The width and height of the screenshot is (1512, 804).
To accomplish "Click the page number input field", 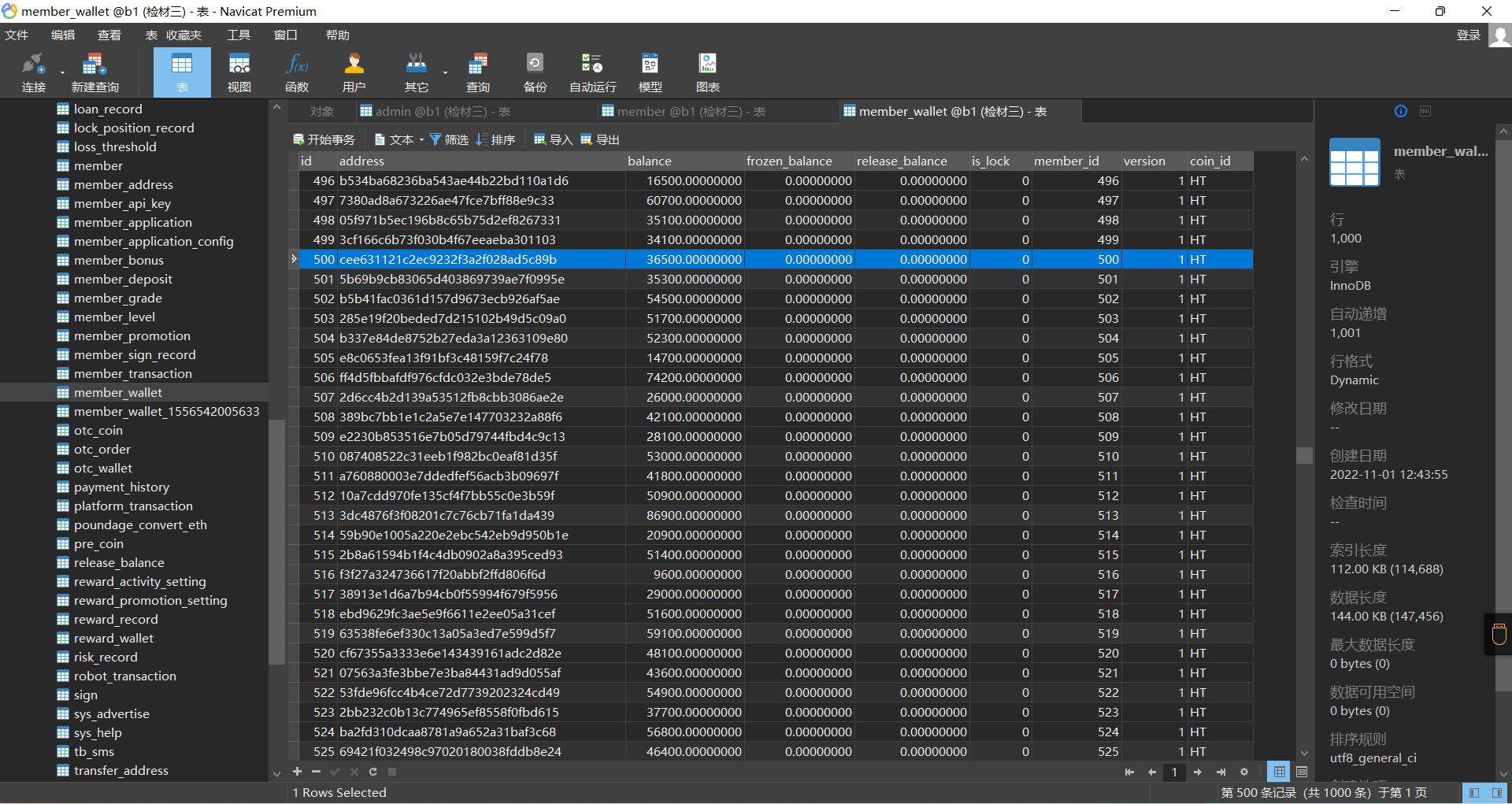I will pyautogui.click(x=1174, y=773).
